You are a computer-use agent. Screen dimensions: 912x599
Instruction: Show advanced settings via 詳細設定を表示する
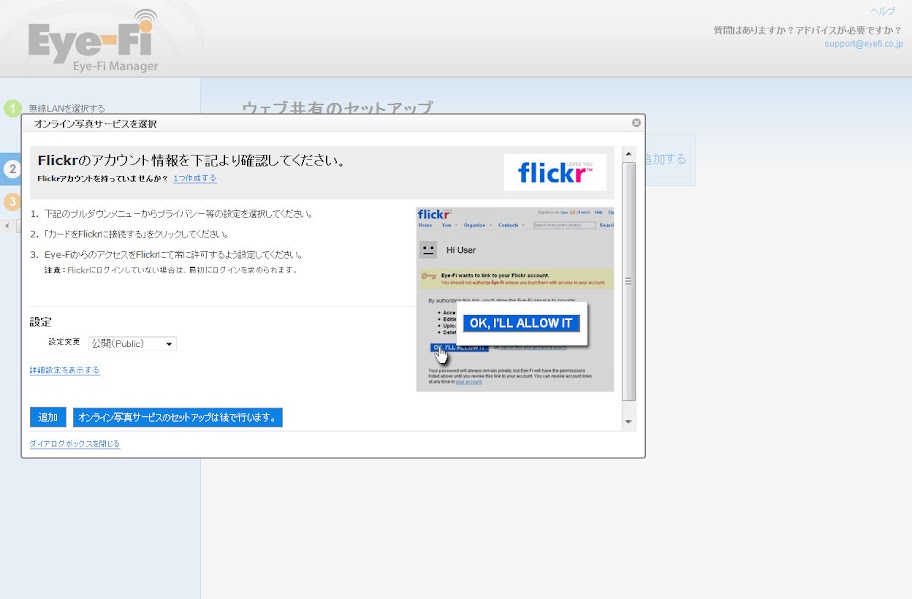point(65,370)
